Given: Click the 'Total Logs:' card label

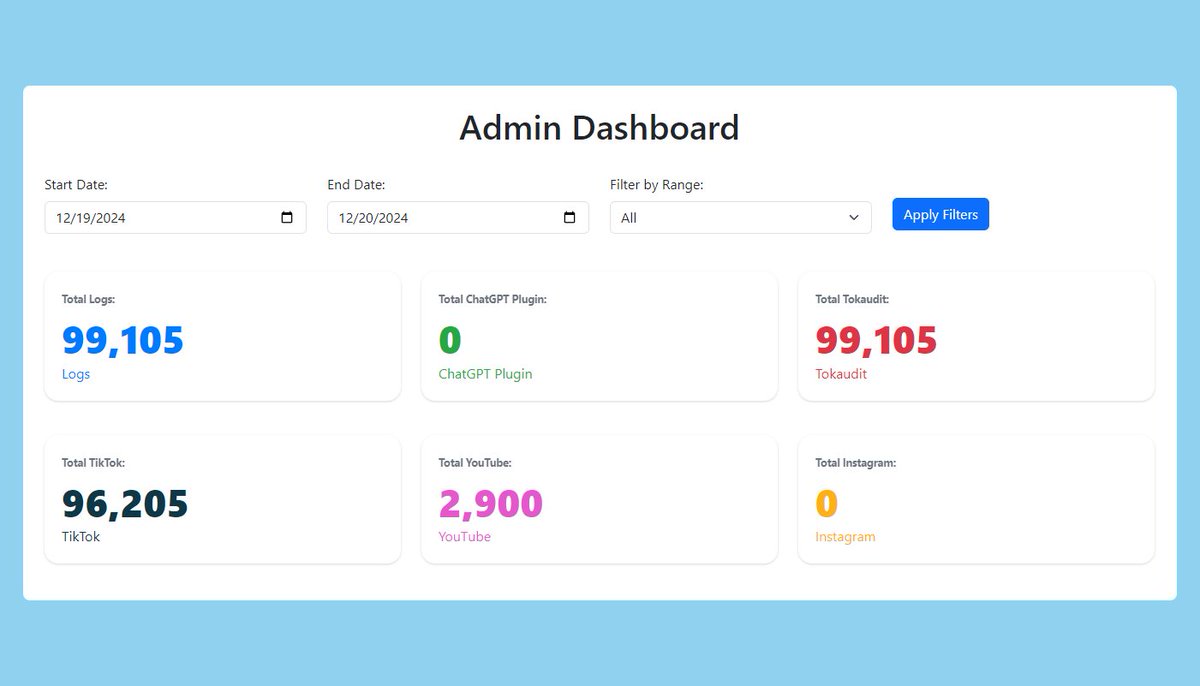Looking at the screenshot, I should [x=88, y=299].
